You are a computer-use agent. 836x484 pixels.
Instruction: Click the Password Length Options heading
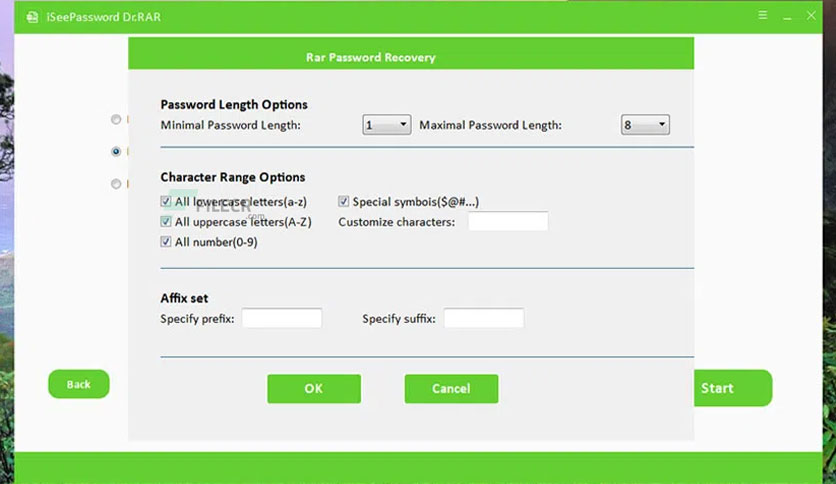(234, 104)
